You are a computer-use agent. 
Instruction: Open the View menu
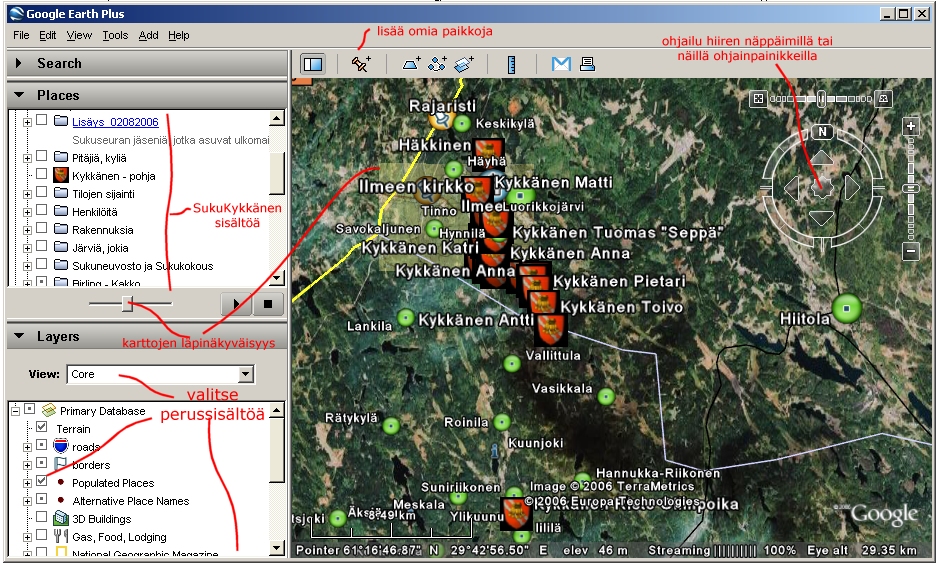79,35
